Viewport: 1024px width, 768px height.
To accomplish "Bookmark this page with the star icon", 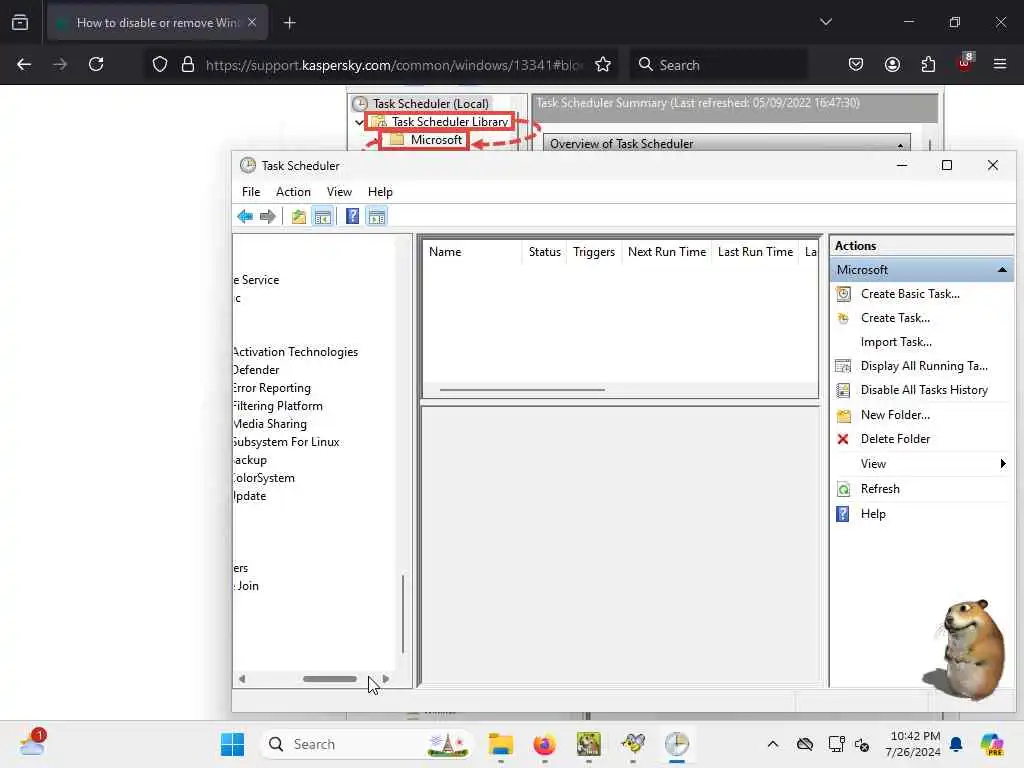I will pyautogui.click(x=603, y=64).
